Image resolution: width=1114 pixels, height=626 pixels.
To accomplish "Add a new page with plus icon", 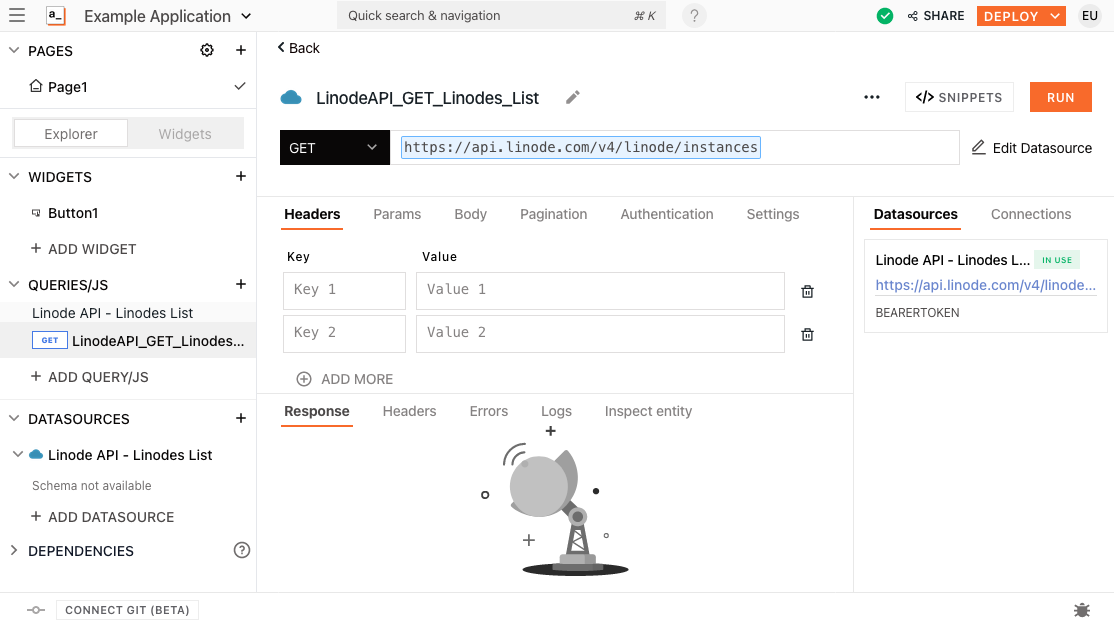I will click(240, 51).
